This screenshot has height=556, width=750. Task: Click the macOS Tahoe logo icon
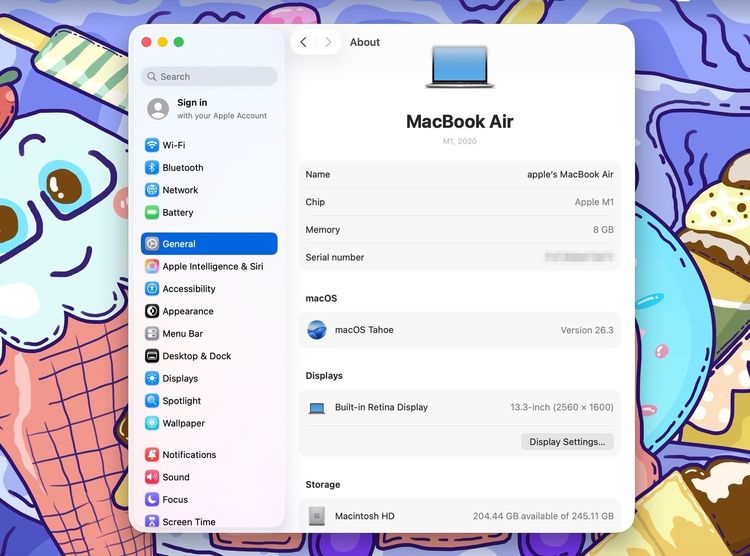click(x=317, y=330)
